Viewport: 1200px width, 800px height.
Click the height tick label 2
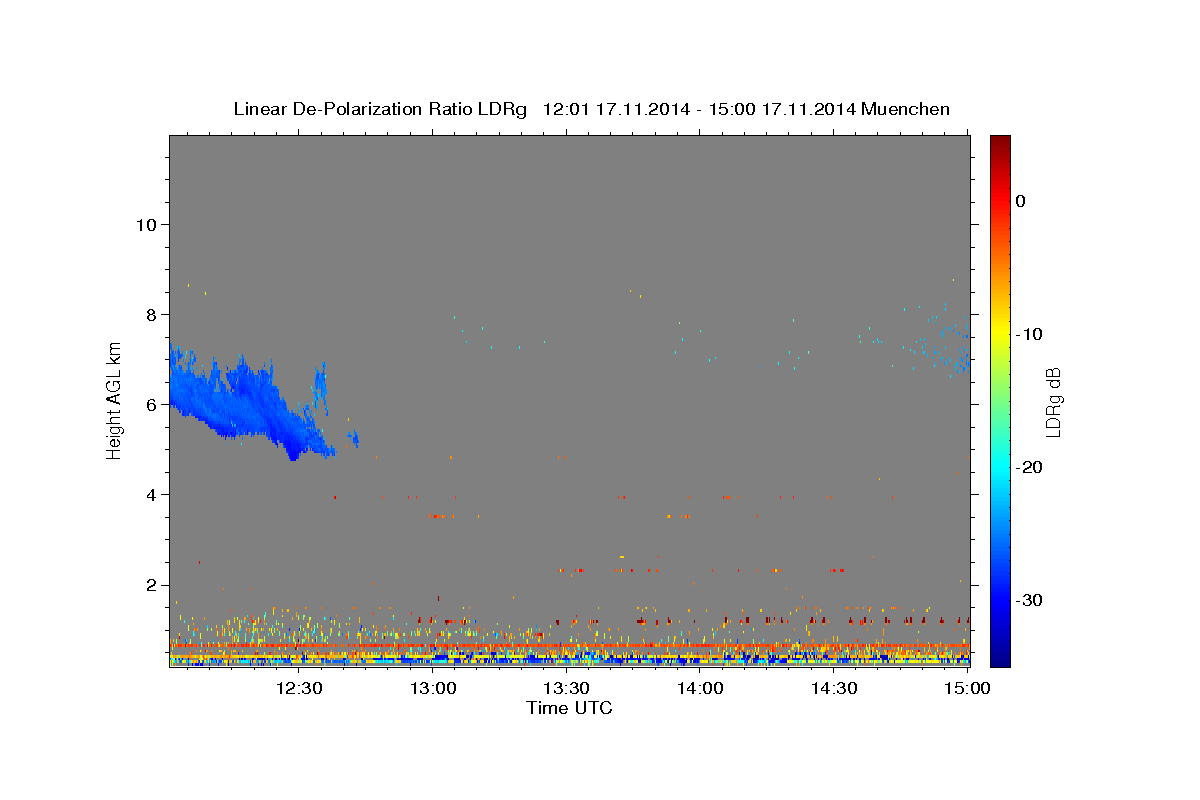tap(149, 584)
